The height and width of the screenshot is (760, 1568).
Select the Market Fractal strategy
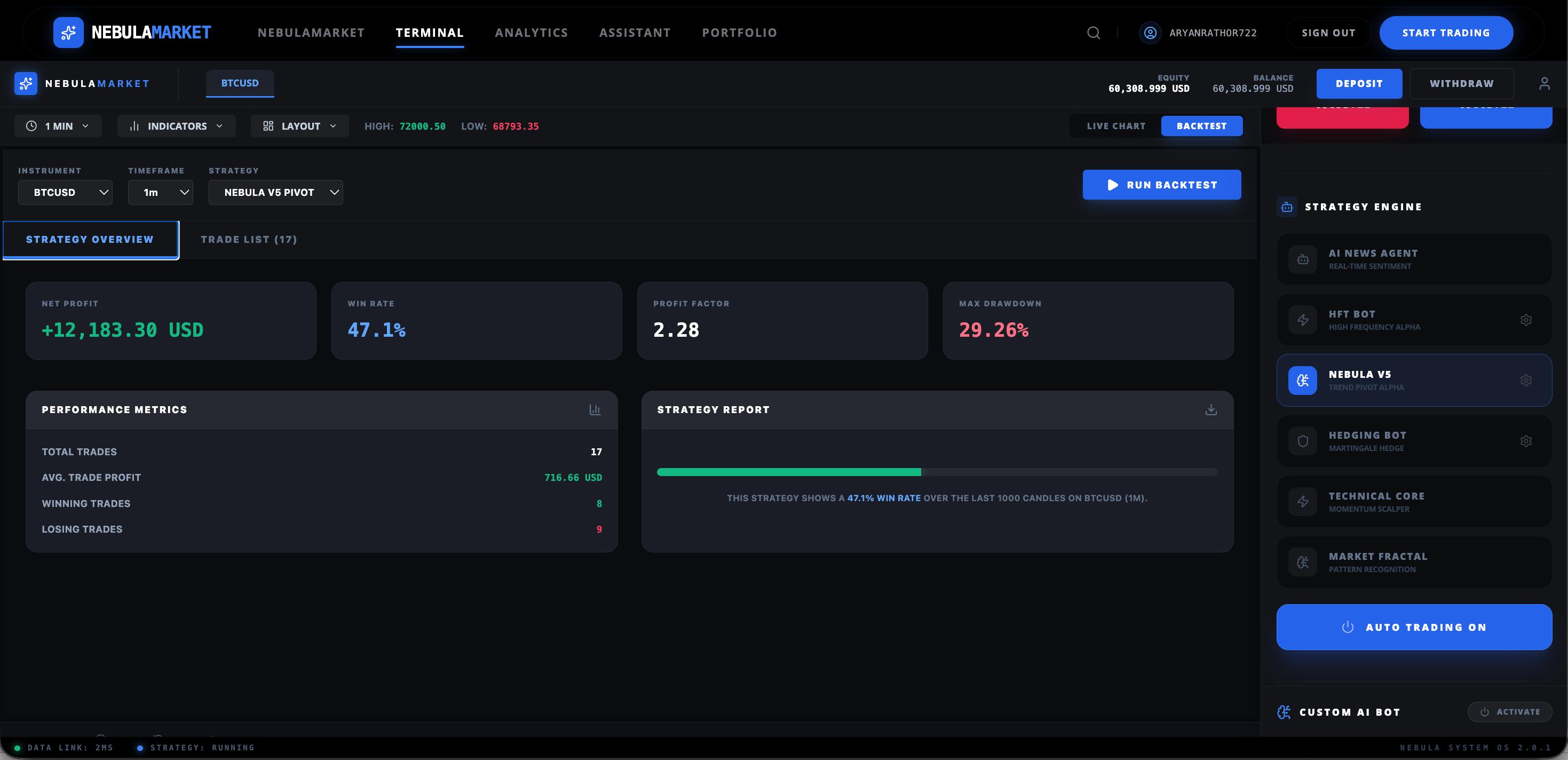[1413, 562]
